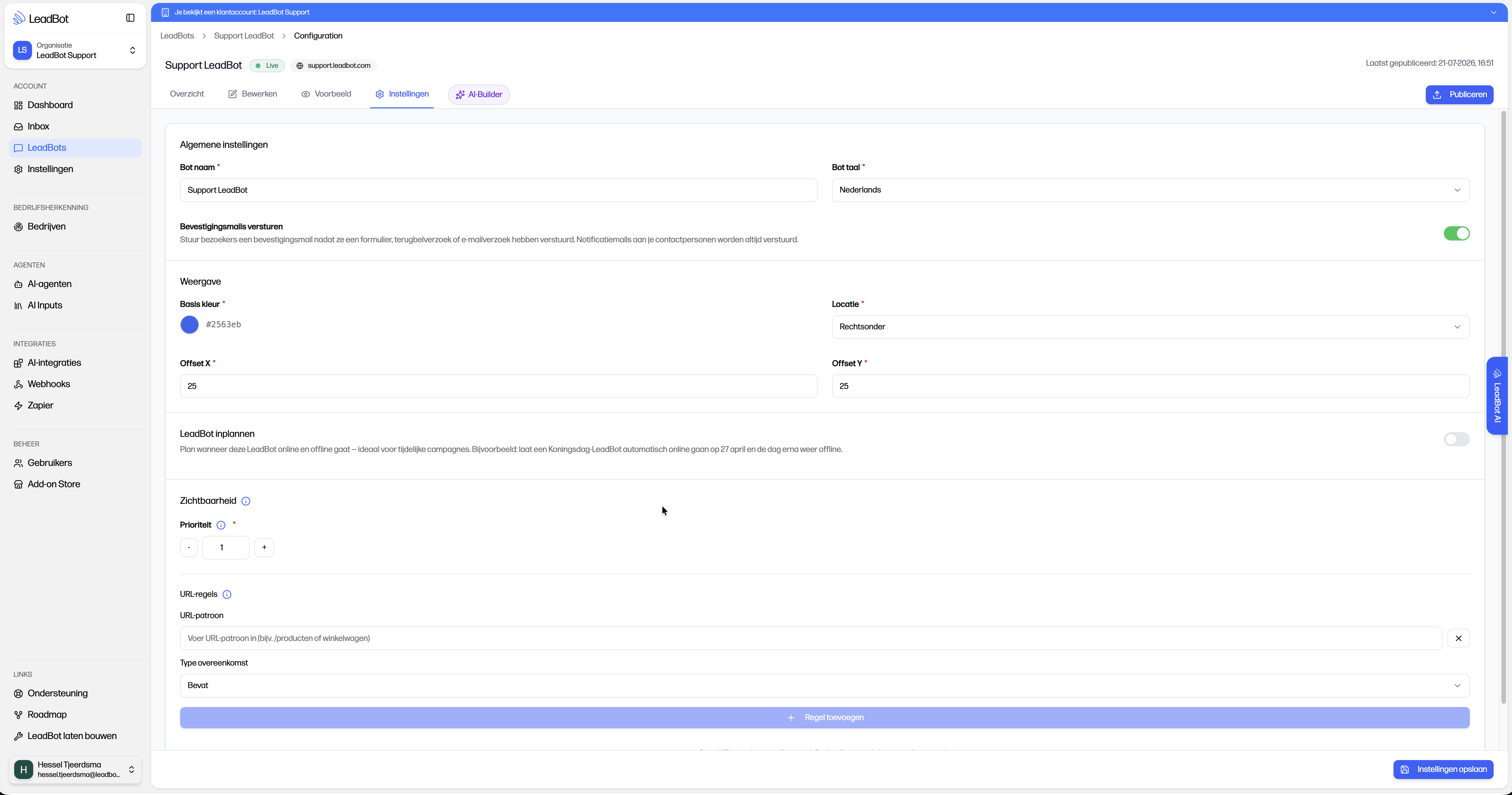Open the Type overeenkomst dropdown

(x=825, y=685)
